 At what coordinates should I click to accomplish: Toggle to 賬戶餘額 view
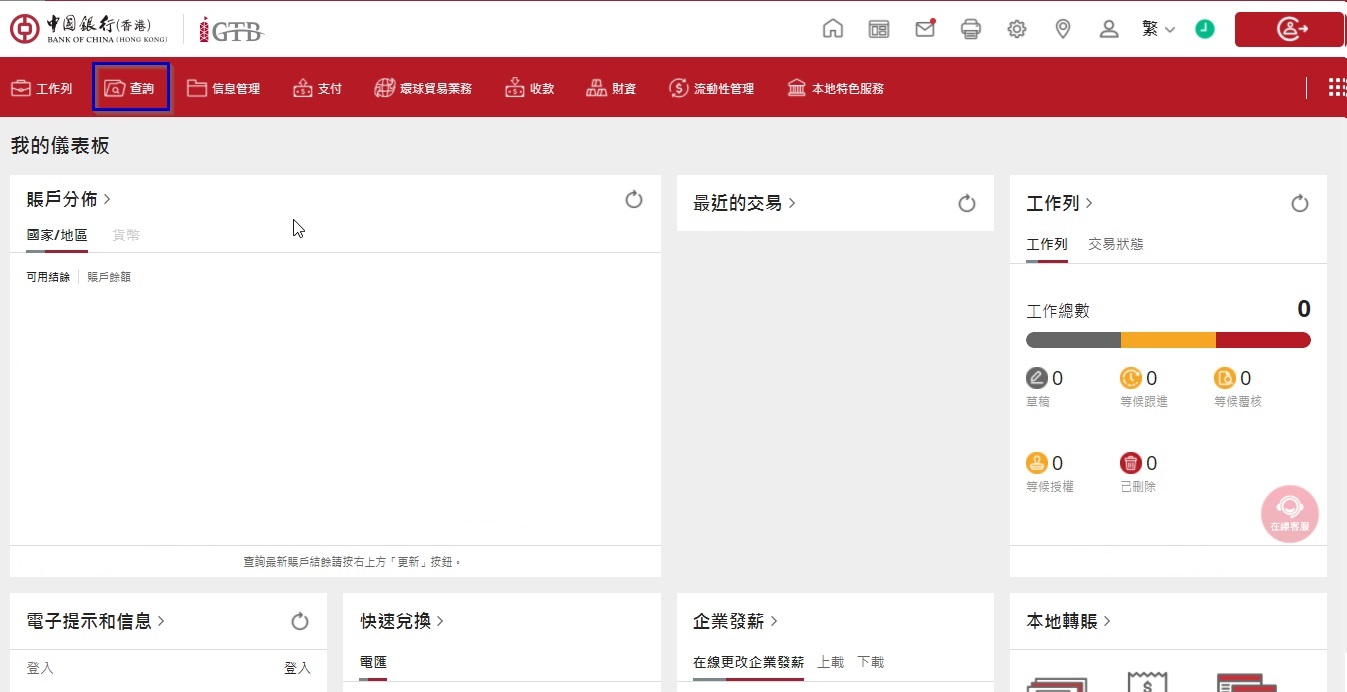[109, 277]
